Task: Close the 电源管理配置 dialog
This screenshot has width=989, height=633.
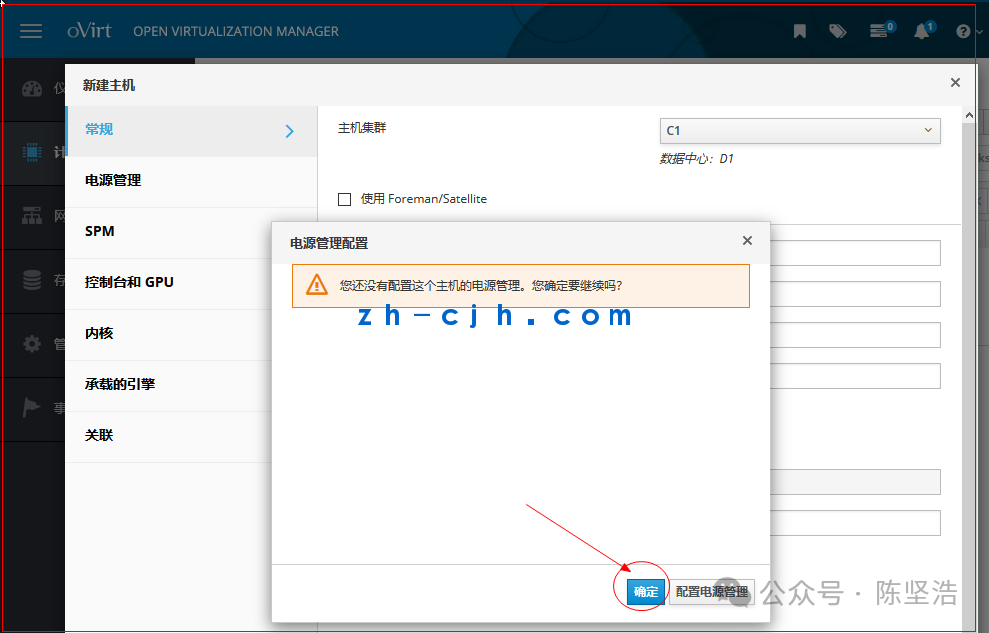Action: 747,240
